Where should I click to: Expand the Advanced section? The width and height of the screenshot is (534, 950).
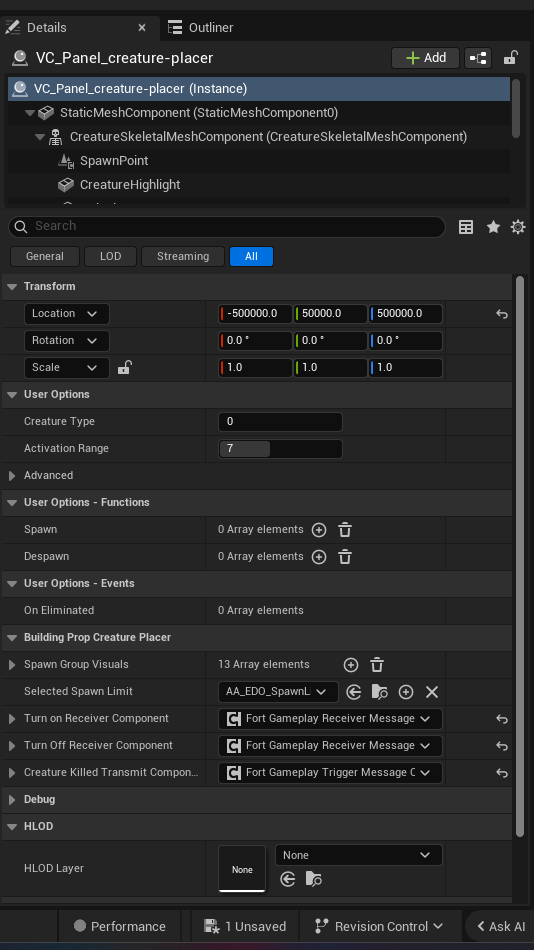pos(12,476)
